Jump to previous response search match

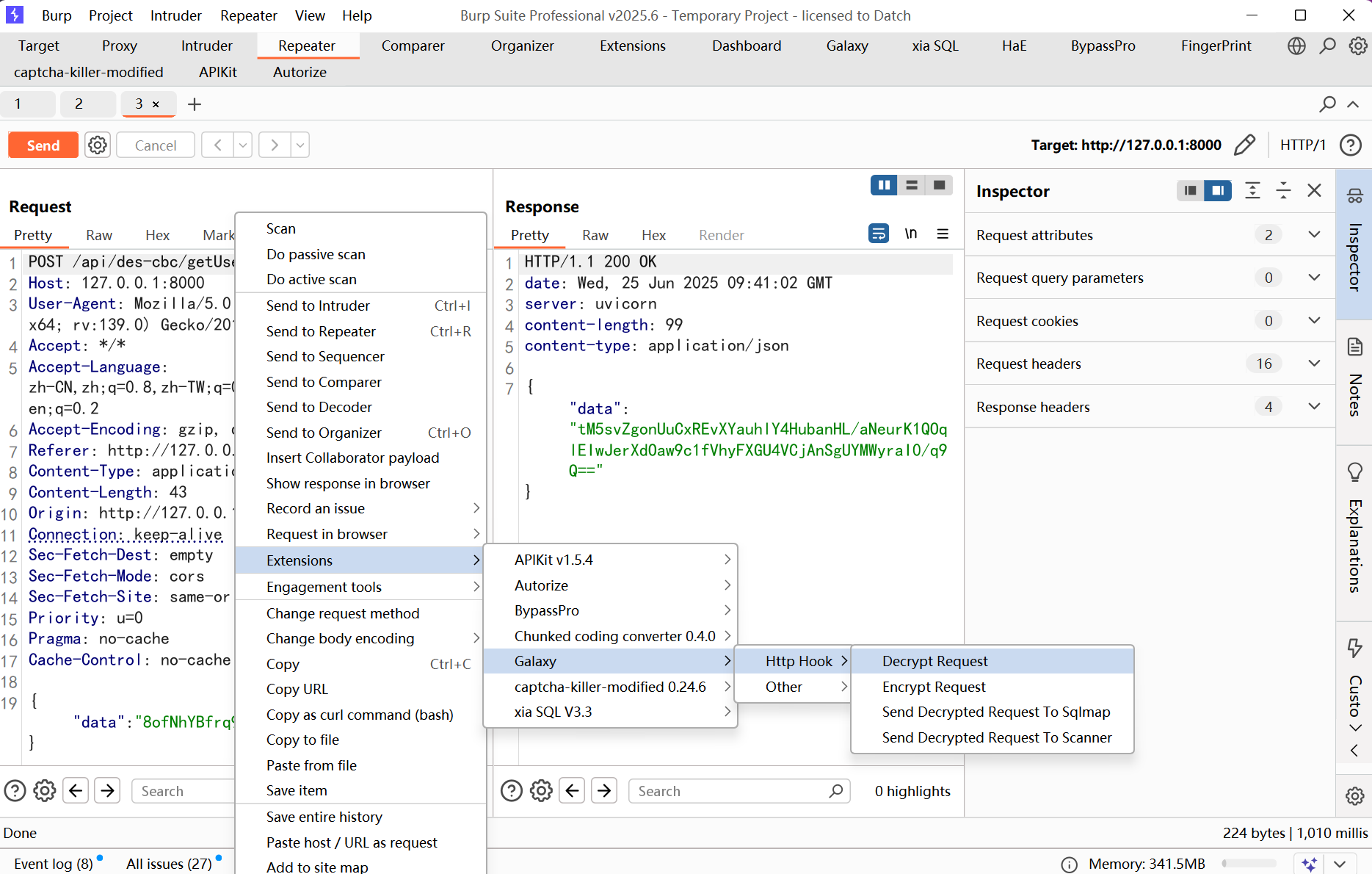573,791
